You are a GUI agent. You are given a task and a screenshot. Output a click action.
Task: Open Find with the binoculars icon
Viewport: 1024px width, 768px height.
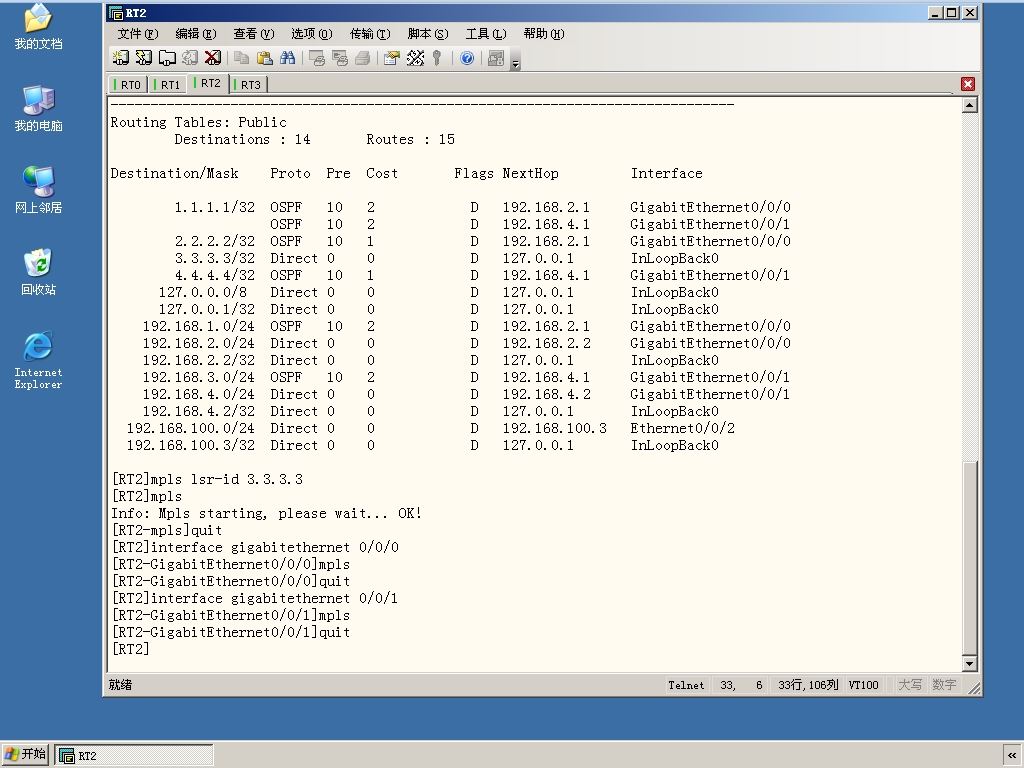287,58
